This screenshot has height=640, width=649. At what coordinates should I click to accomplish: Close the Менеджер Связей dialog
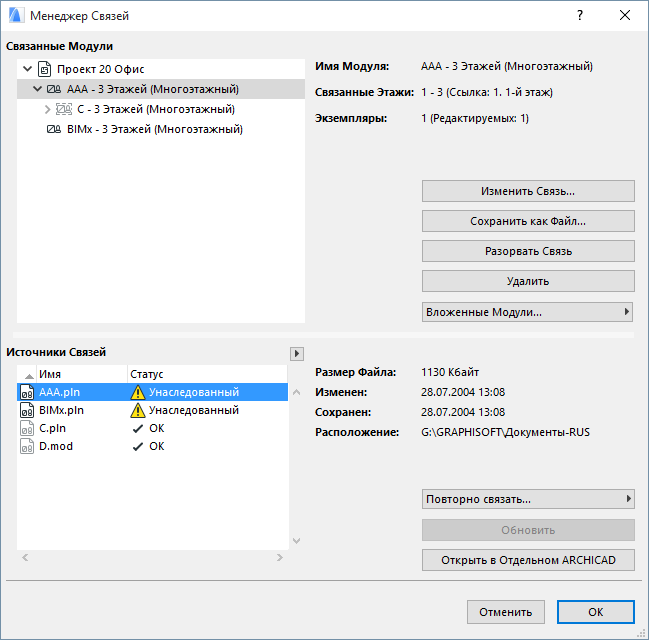click(x=625, y=15)
